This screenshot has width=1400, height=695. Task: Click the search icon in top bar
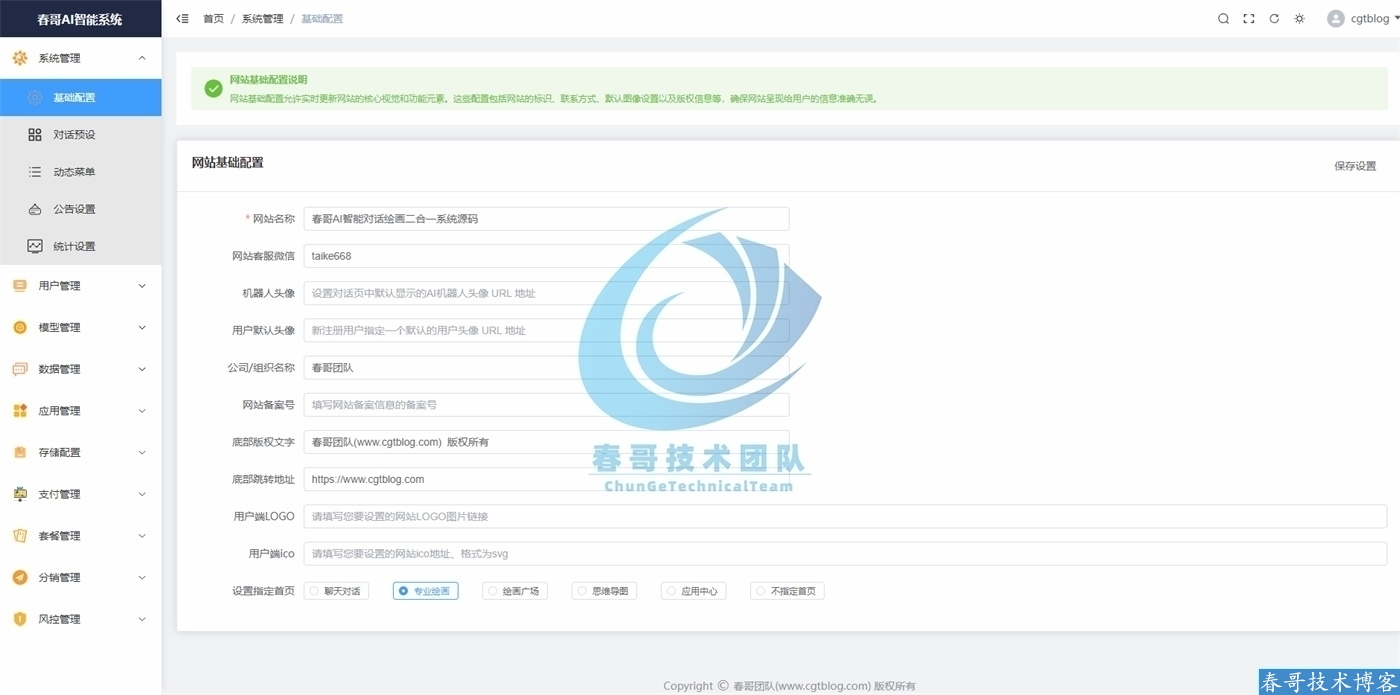[x=1223, y=19]
